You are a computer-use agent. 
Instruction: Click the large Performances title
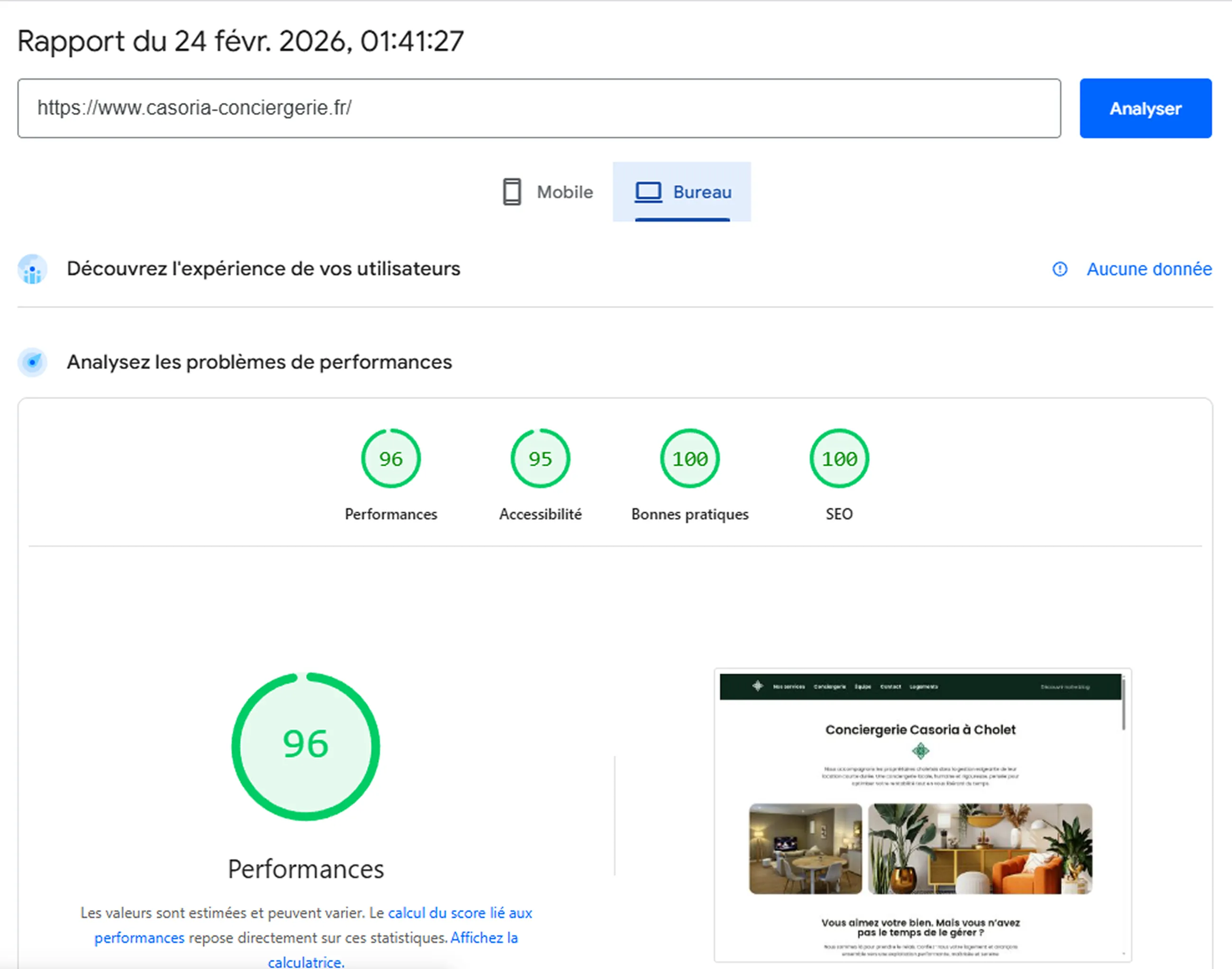306,869
